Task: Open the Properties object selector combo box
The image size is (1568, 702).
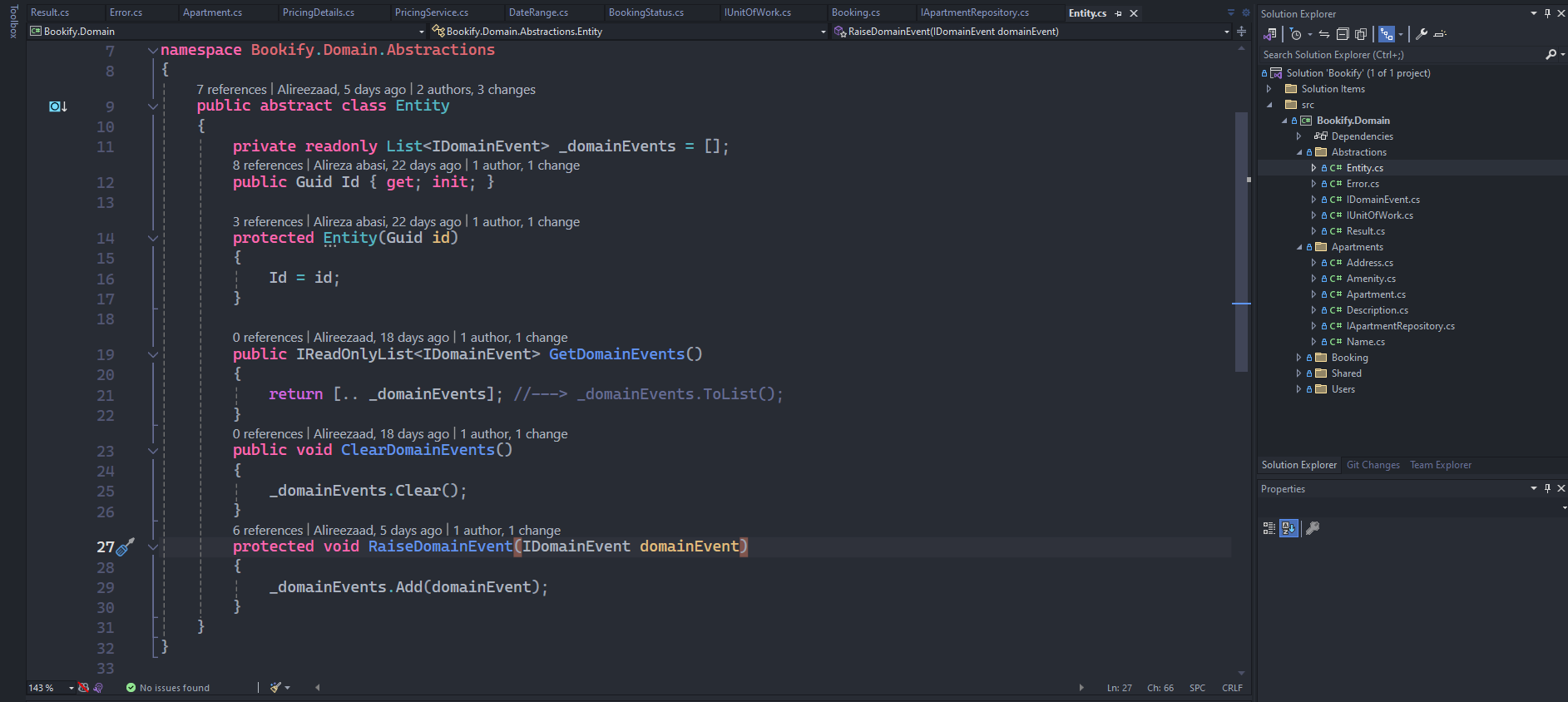Action: click(1412, 507)
